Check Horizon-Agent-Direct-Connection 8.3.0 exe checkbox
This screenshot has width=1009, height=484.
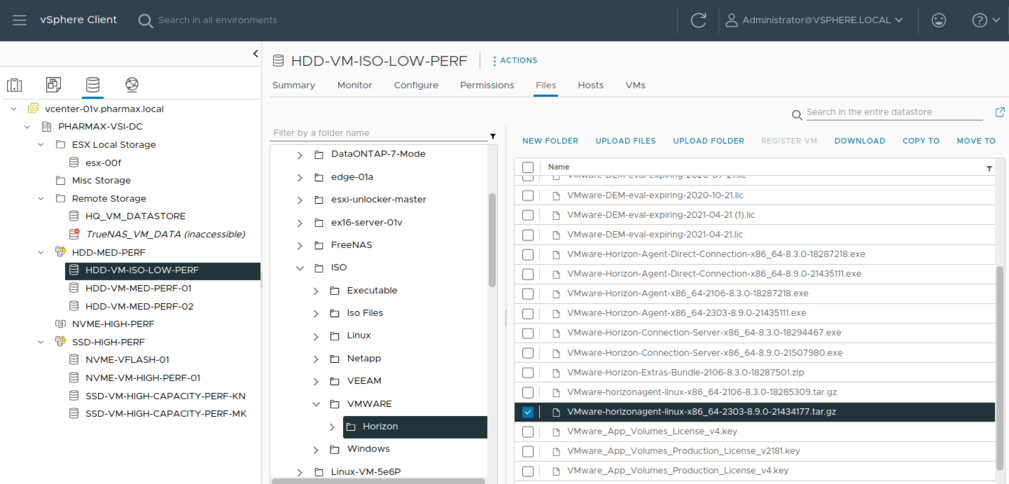(x=528, y=255)
